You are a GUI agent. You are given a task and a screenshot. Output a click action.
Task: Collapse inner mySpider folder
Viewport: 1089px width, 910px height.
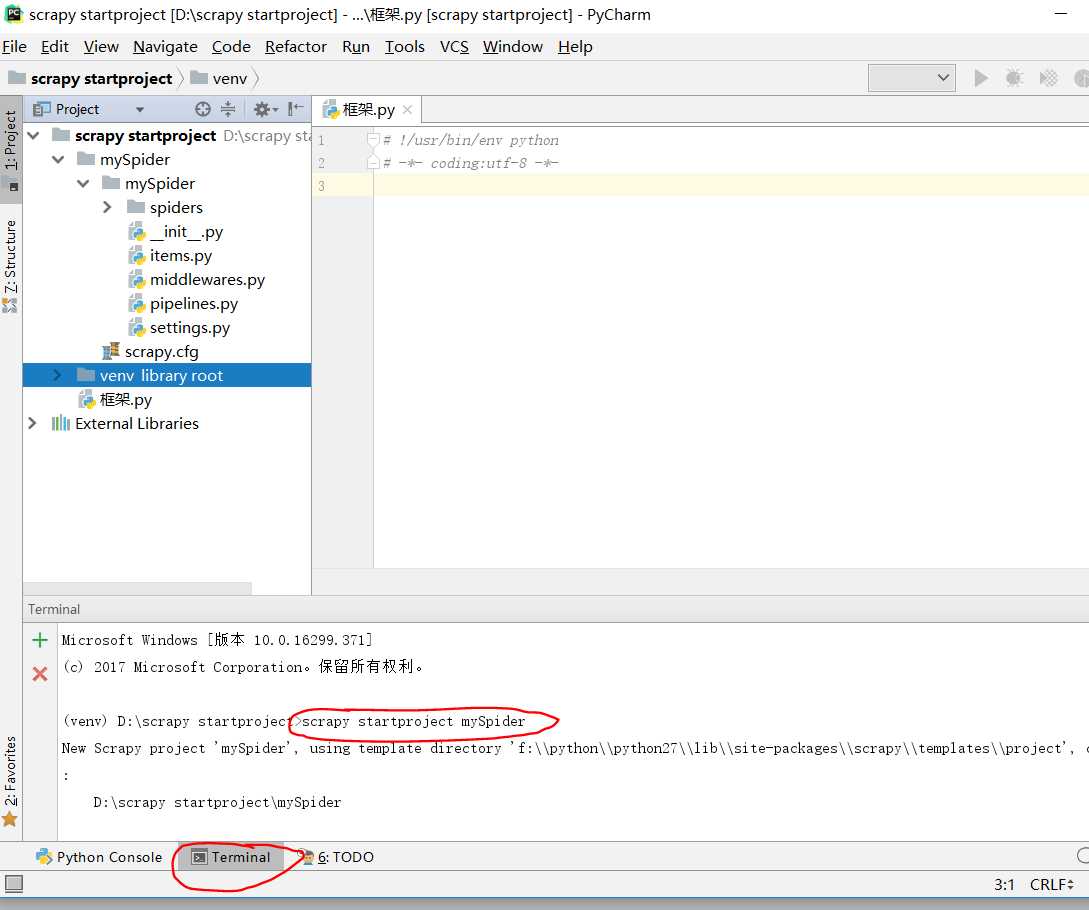point(83,183)
